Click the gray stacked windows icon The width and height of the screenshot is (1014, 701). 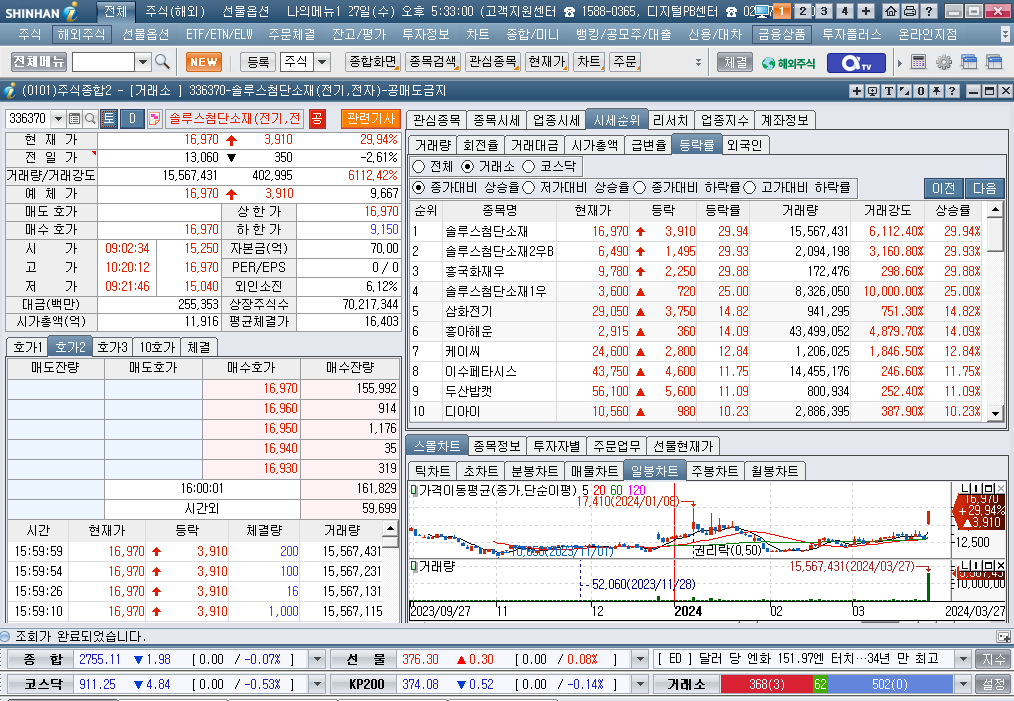[994, 62]
